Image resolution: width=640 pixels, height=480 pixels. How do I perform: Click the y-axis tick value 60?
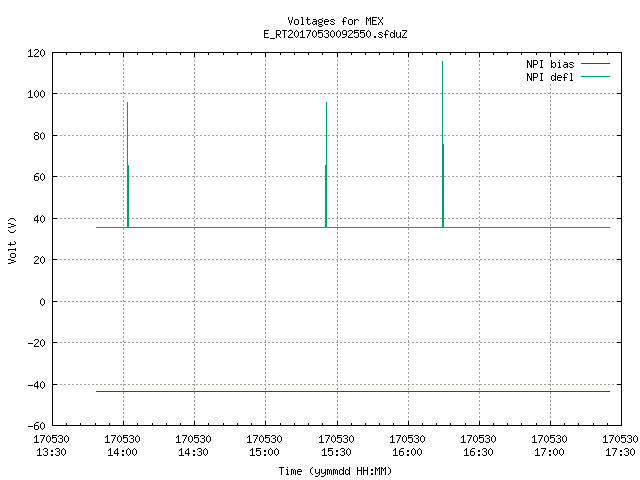(39, 177)
